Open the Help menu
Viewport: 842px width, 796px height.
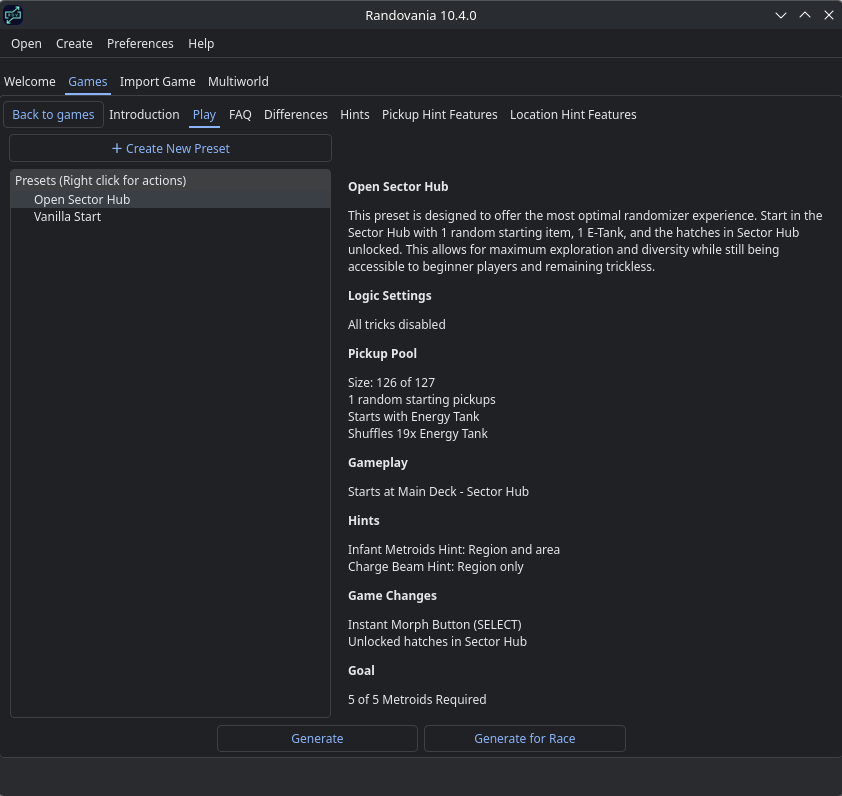[201, 44]
